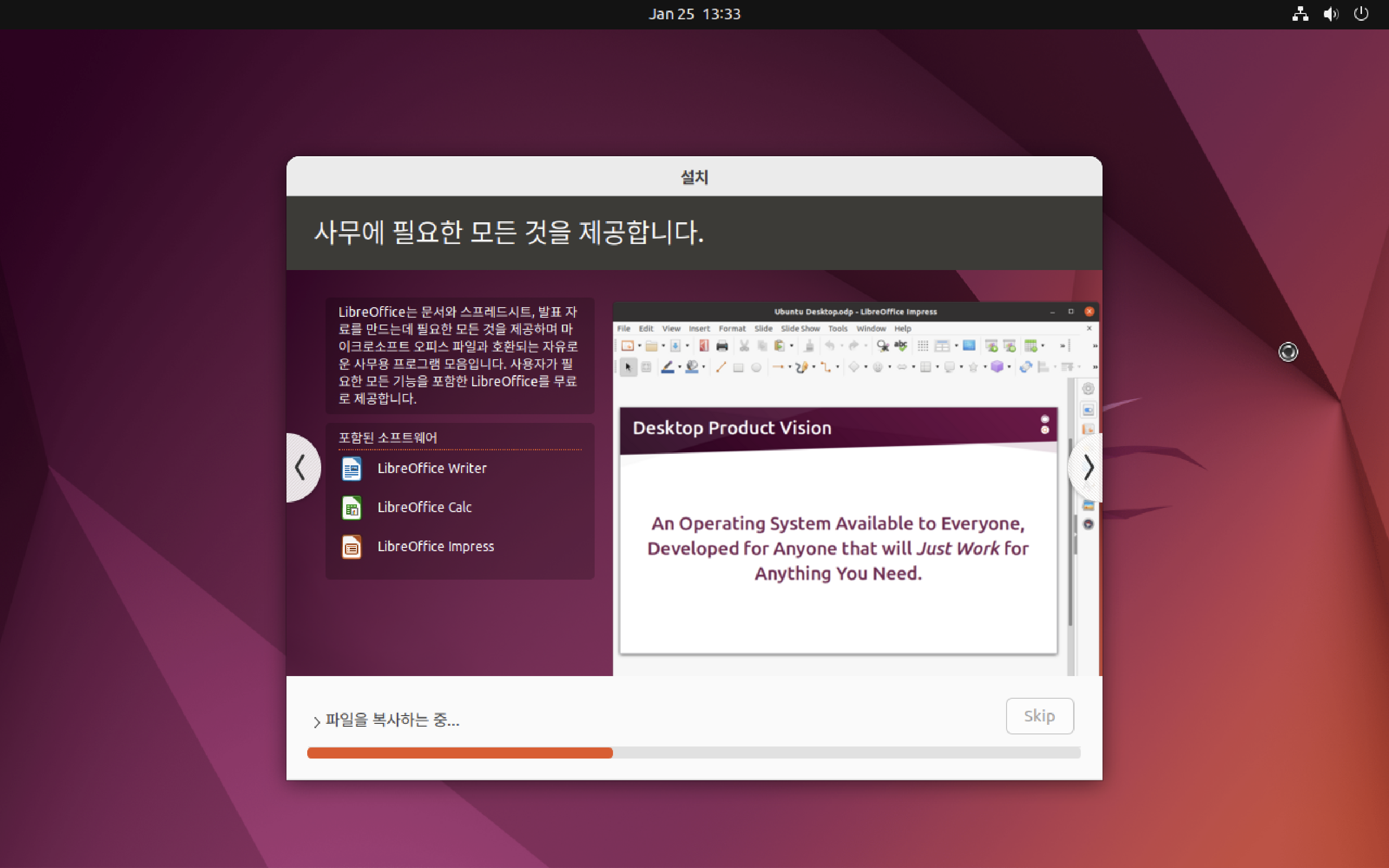Click the 설치 window title
Viewport: 1389px width, 868px height.
tap(694, 177)
